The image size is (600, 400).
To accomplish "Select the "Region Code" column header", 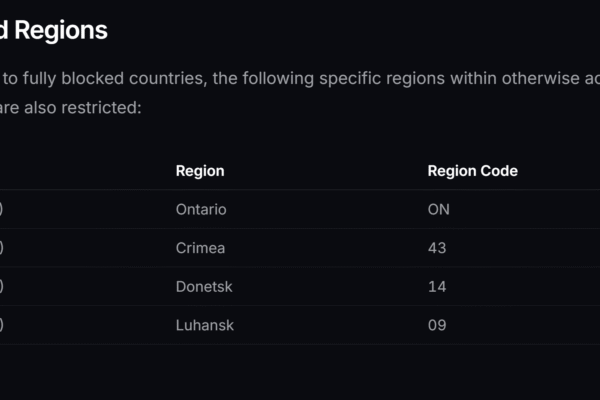I will point(472,171).
